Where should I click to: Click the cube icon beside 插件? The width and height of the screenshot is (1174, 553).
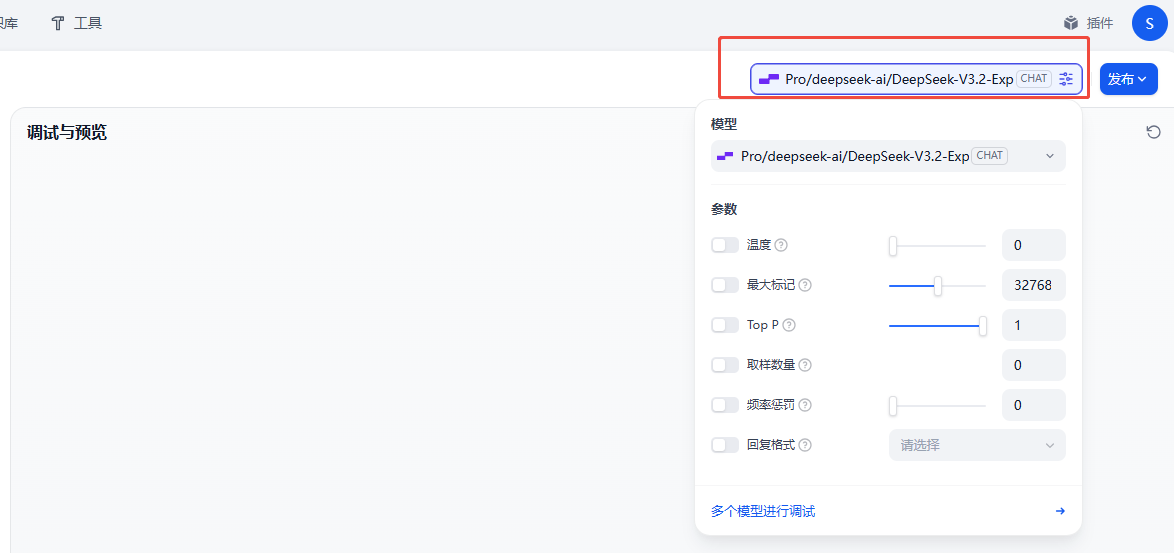[x=1071, y=23]
